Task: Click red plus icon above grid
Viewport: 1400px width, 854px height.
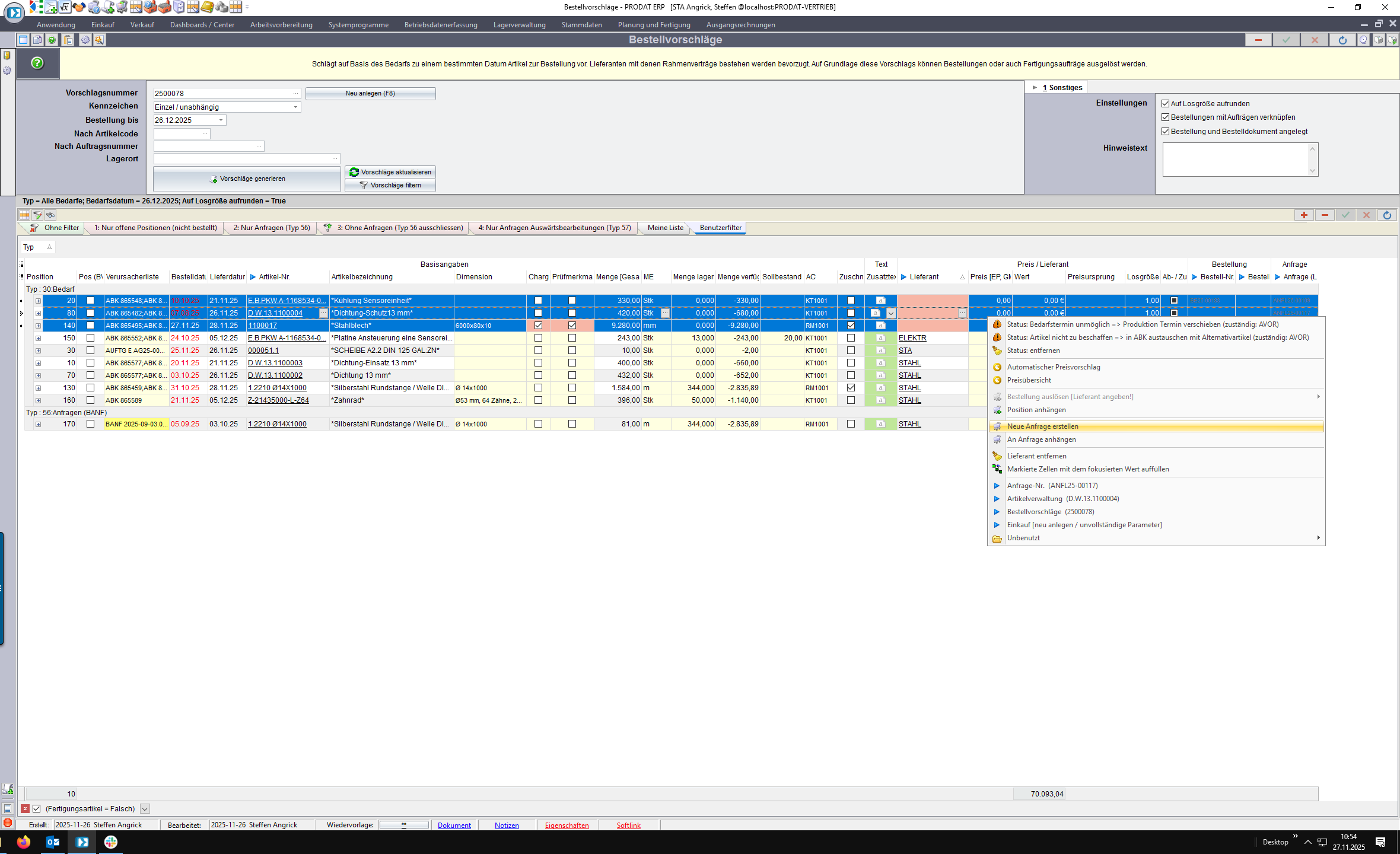Action: [x=1304, y=215]
